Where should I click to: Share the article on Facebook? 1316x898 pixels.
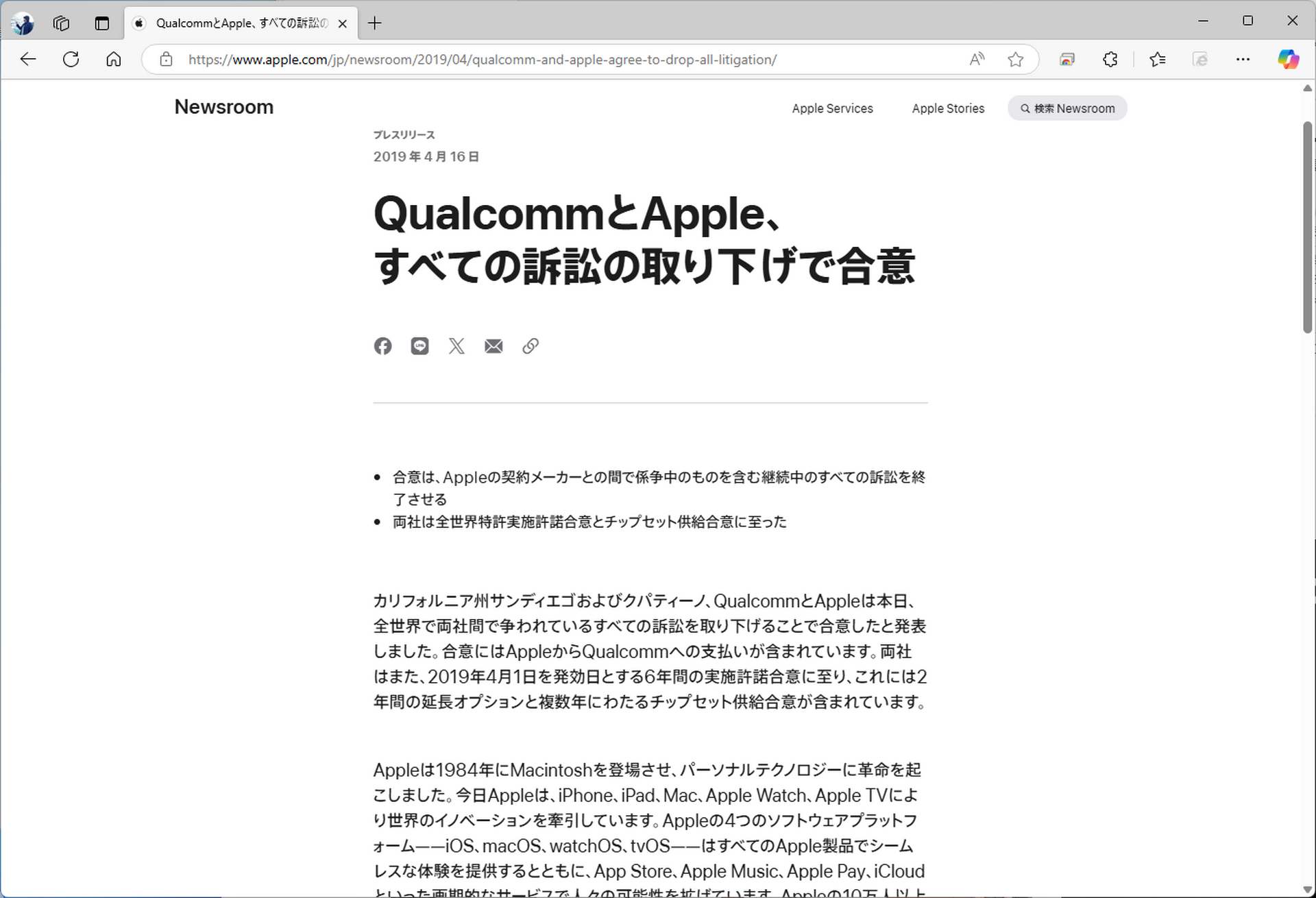point(383,346)
